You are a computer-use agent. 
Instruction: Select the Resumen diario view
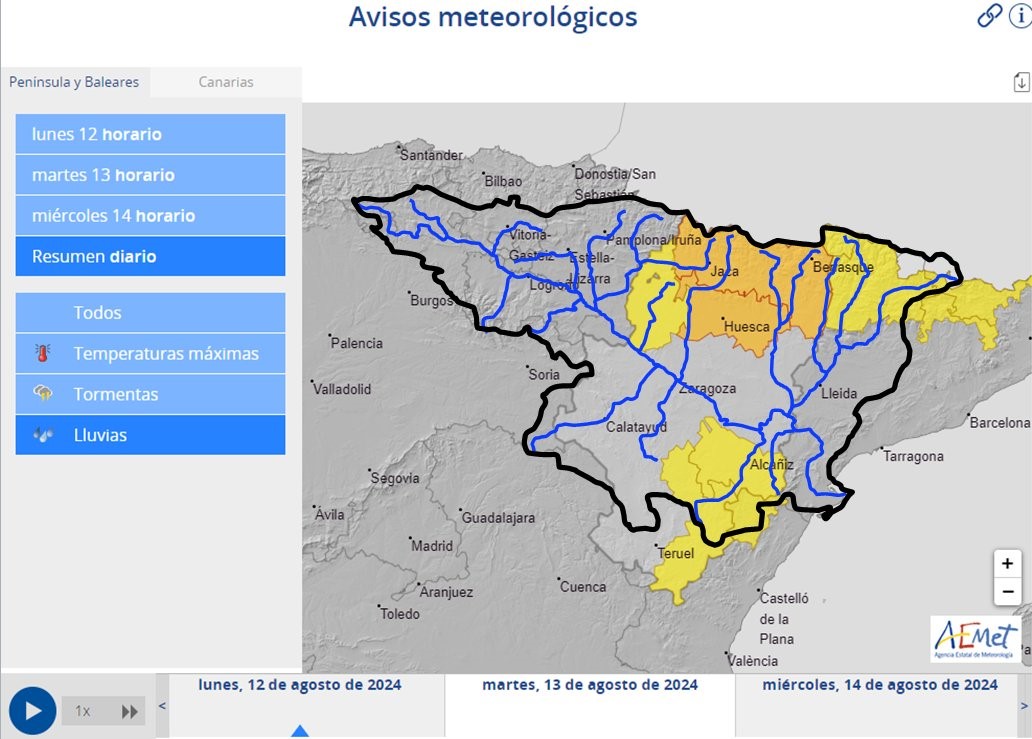pyautogui.click(x=150, y=256)
